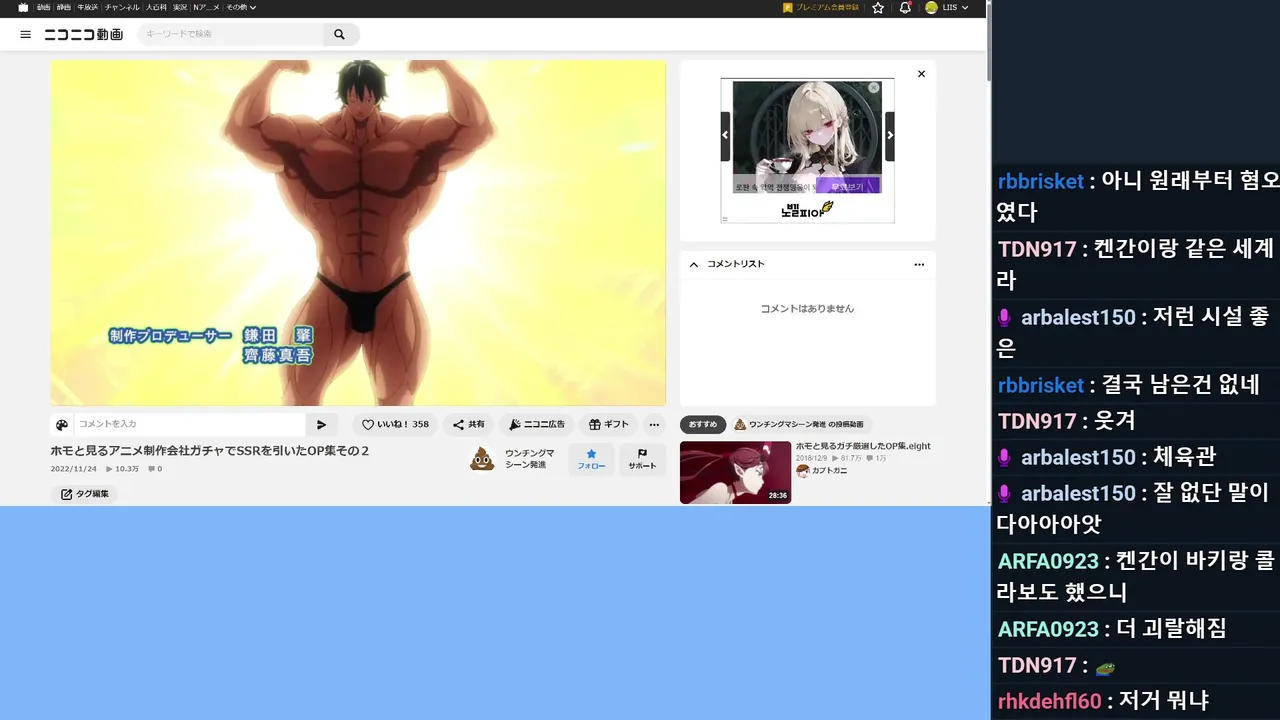
Task: Click the comment count beside 10.3万 views
Action: pos(155,469)
